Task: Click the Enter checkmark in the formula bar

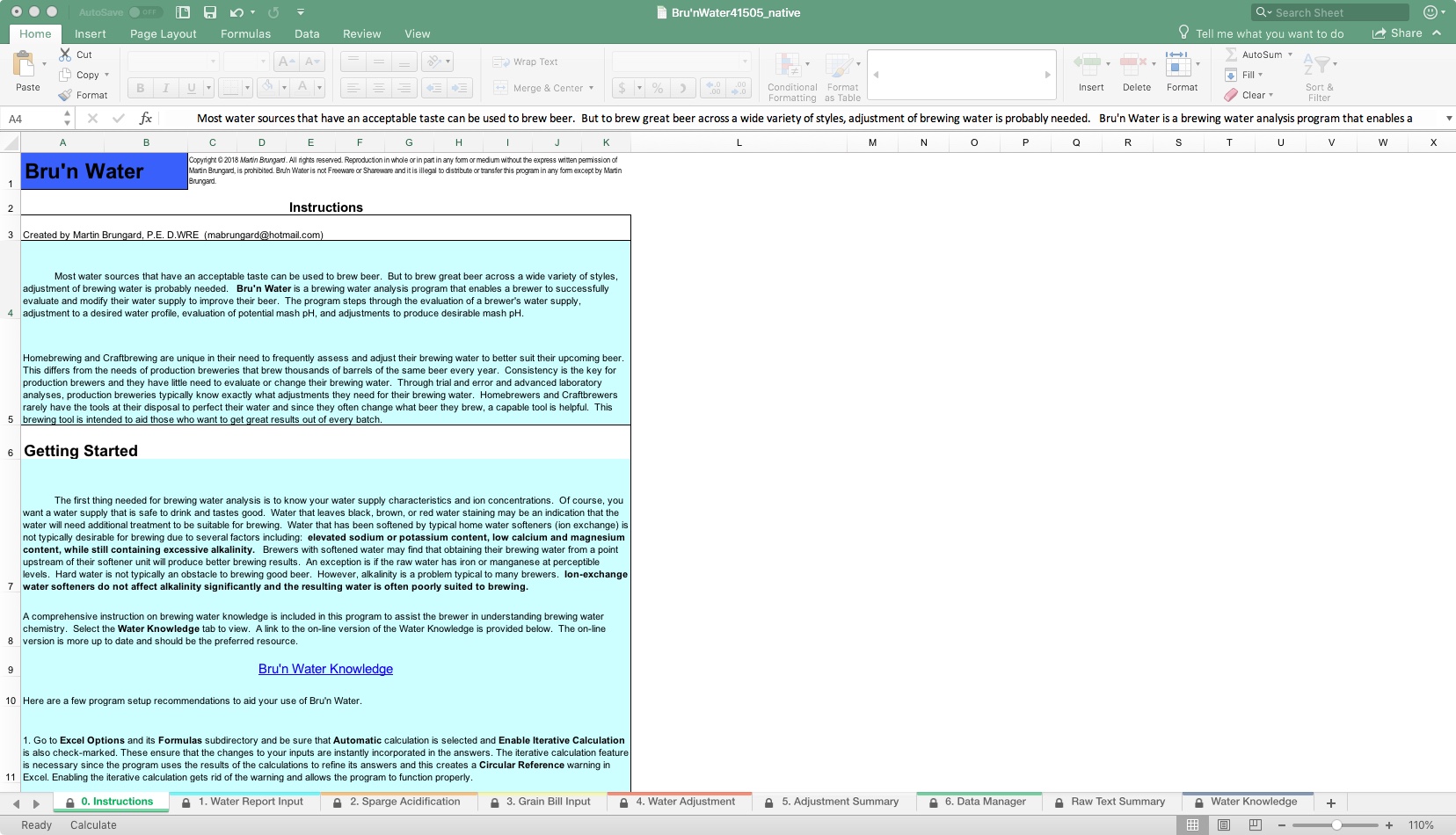Action: pos(119,119)
